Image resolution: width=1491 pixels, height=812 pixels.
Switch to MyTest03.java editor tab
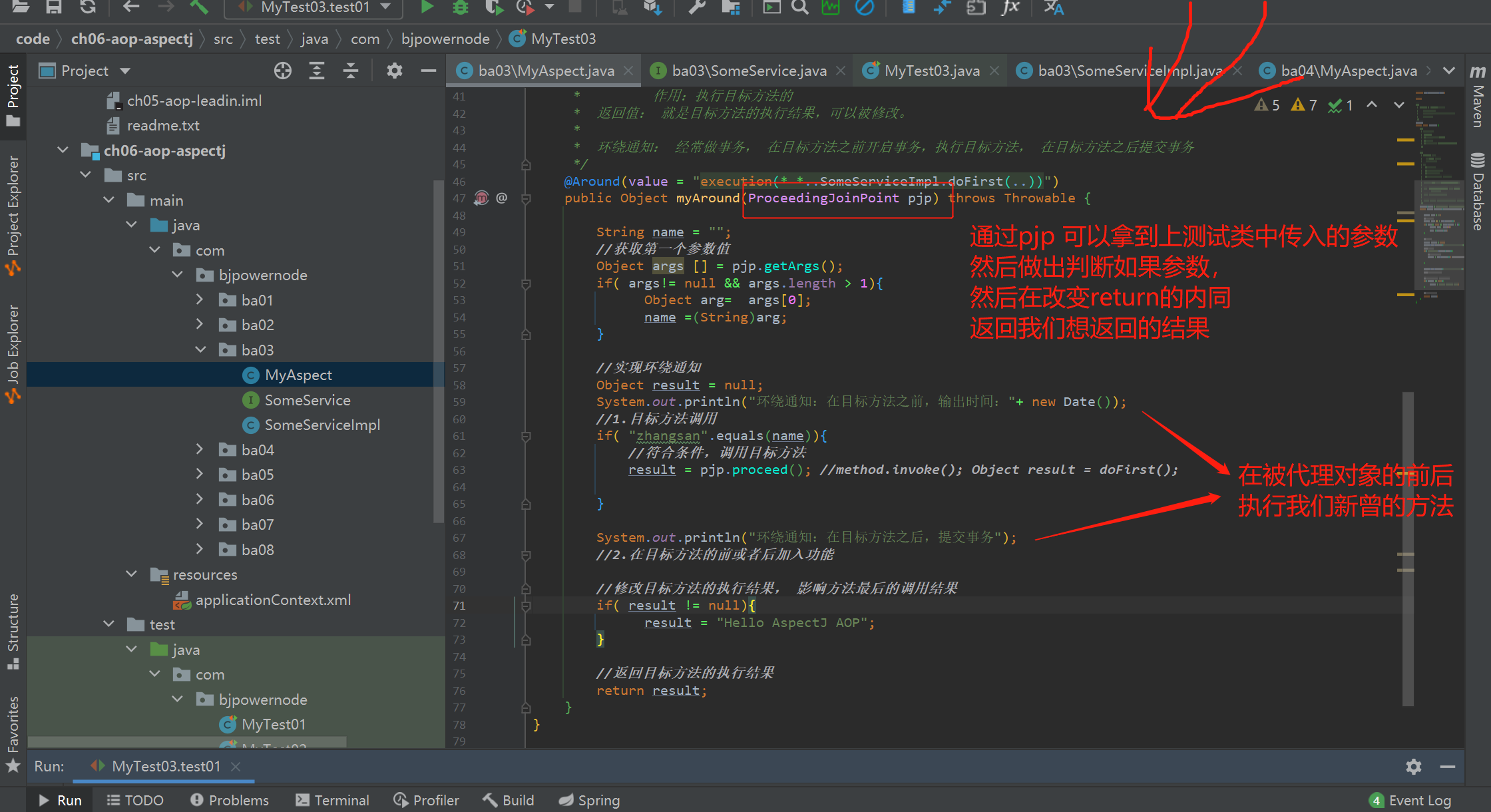click(x=931, y=71)
